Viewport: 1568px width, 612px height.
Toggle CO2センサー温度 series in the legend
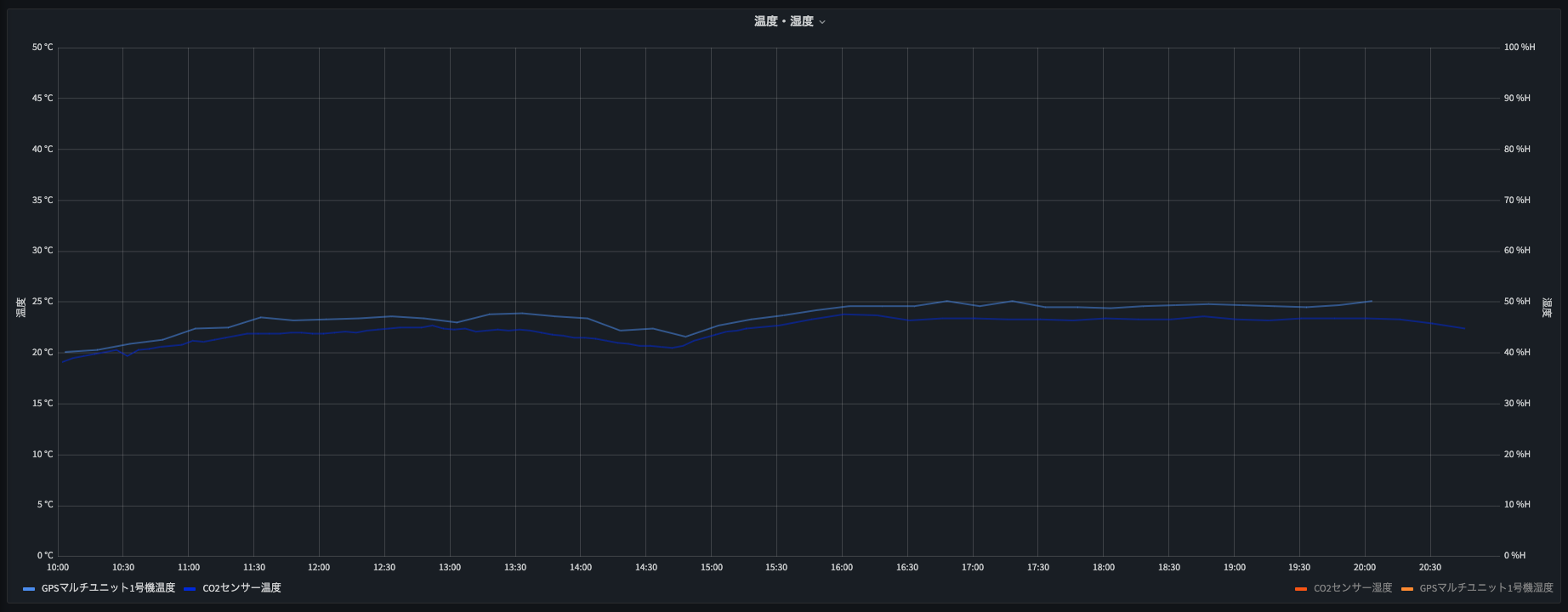pyautogui.click(x=241, y=588)
